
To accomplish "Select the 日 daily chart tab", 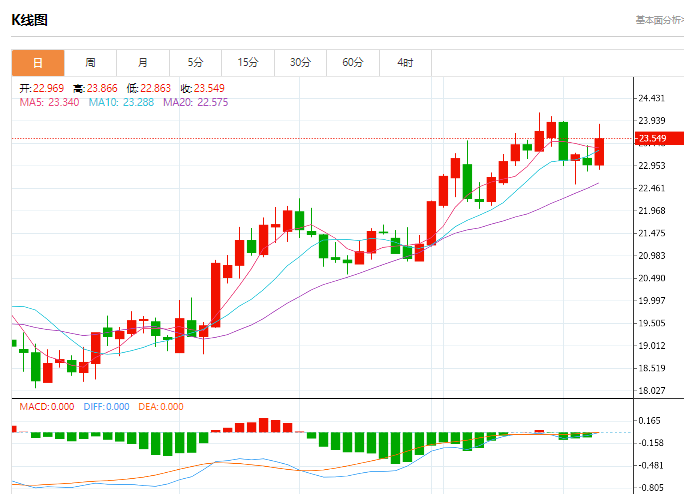I will click(x=38, y=63).
